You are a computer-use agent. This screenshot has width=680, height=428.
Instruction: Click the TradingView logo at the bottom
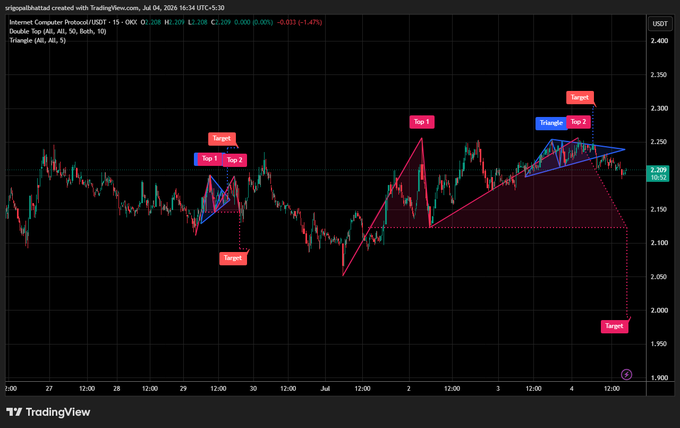click(x=48, y=412)
